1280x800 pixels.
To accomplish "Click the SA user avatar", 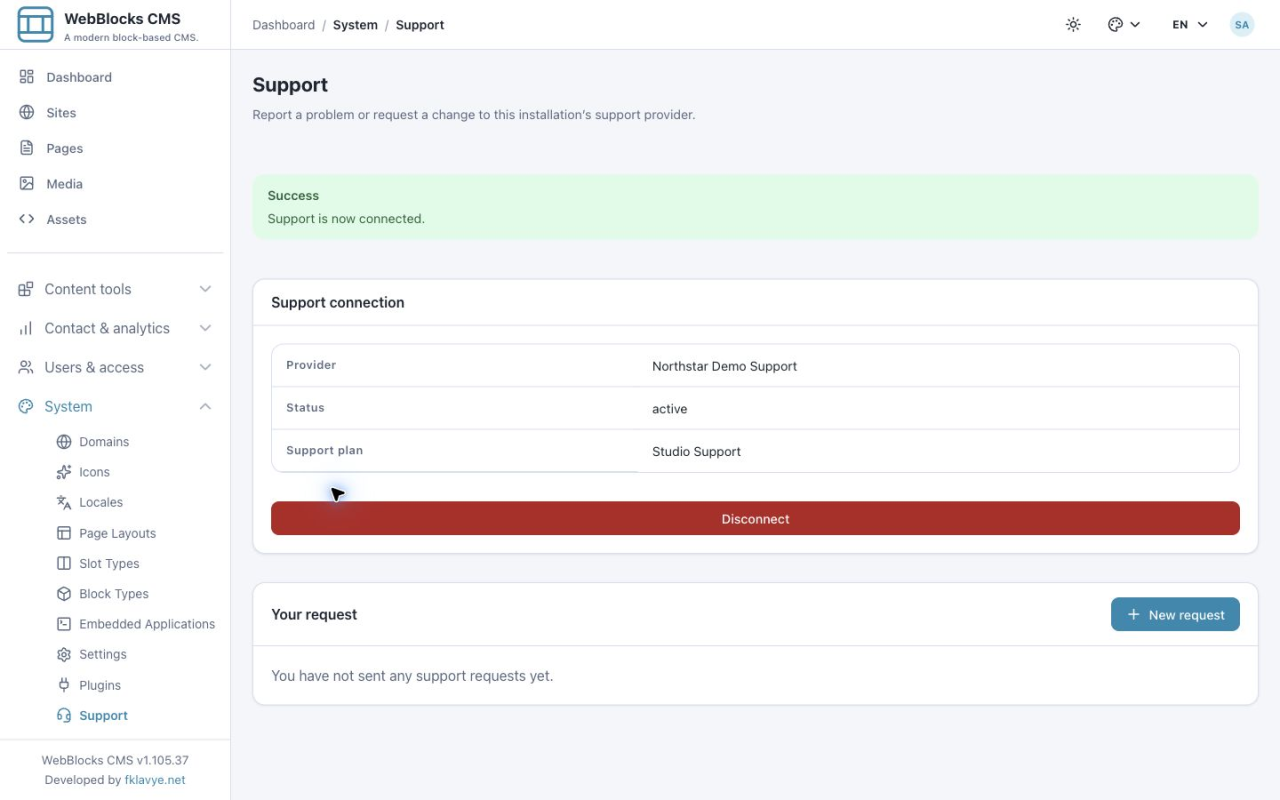I will [1242, 25].
